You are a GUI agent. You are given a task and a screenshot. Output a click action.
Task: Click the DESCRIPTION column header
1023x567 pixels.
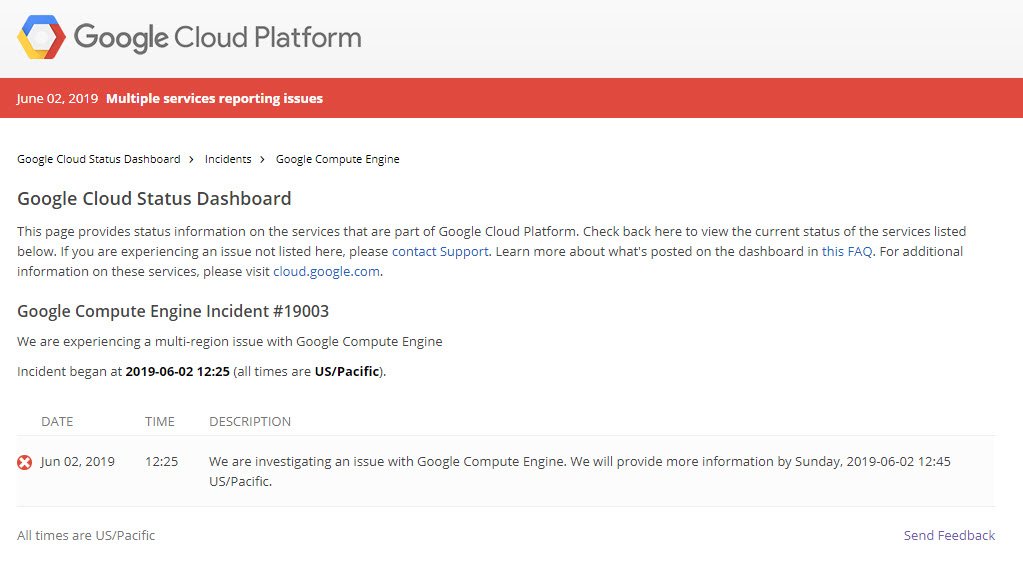250,421
